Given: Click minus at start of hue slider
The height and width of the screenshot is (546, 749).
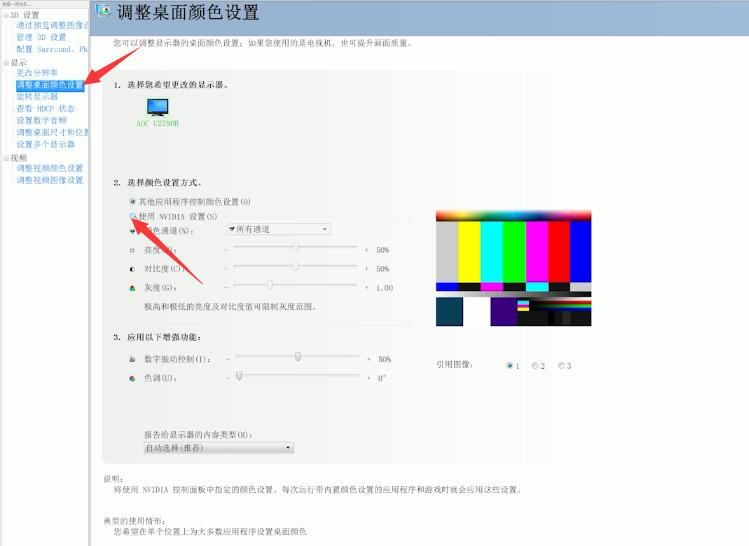Looking at the screenshot, I should pos(228,378).
